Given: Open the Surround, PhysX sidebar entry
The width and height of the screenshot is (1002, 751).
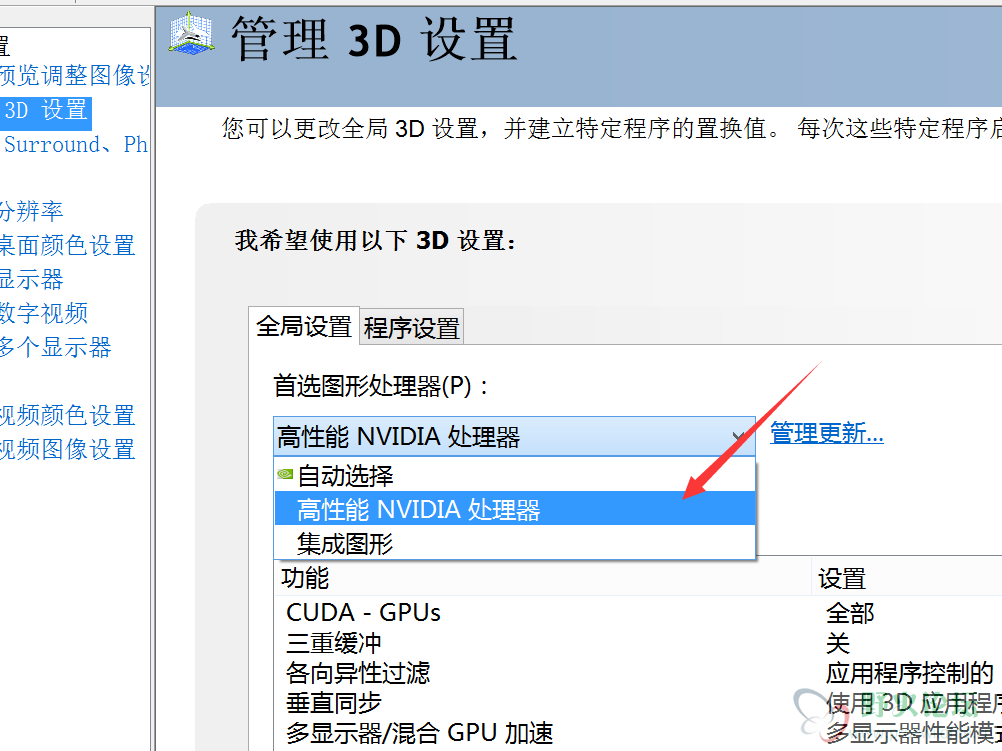Looking at the screenshot, I should [x=74, y=144].
